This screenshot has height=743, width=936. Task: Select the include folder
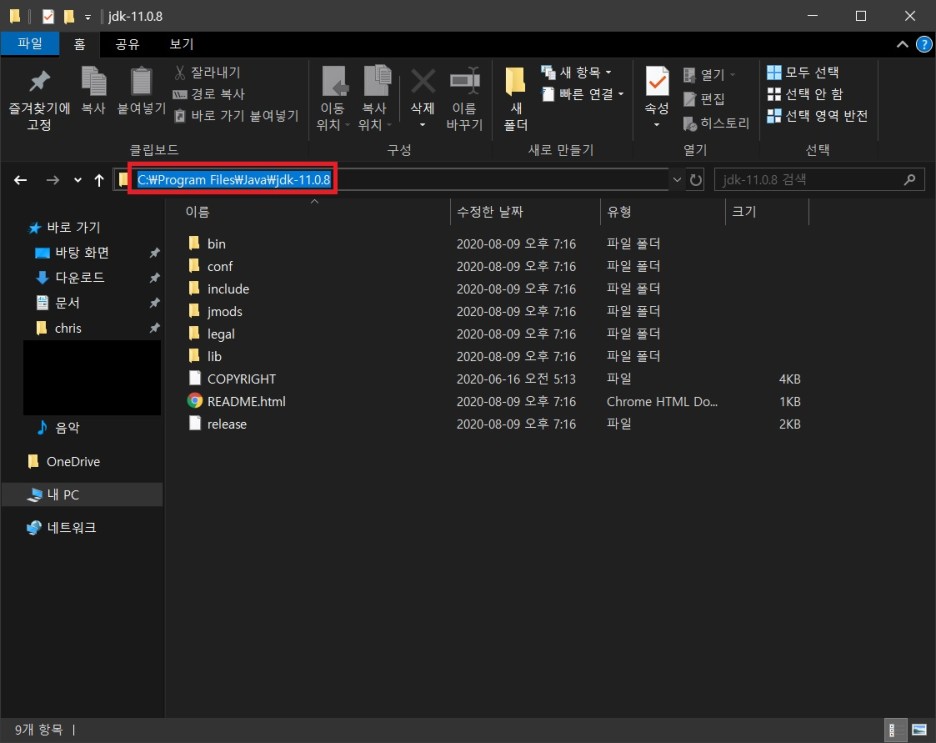228,289
